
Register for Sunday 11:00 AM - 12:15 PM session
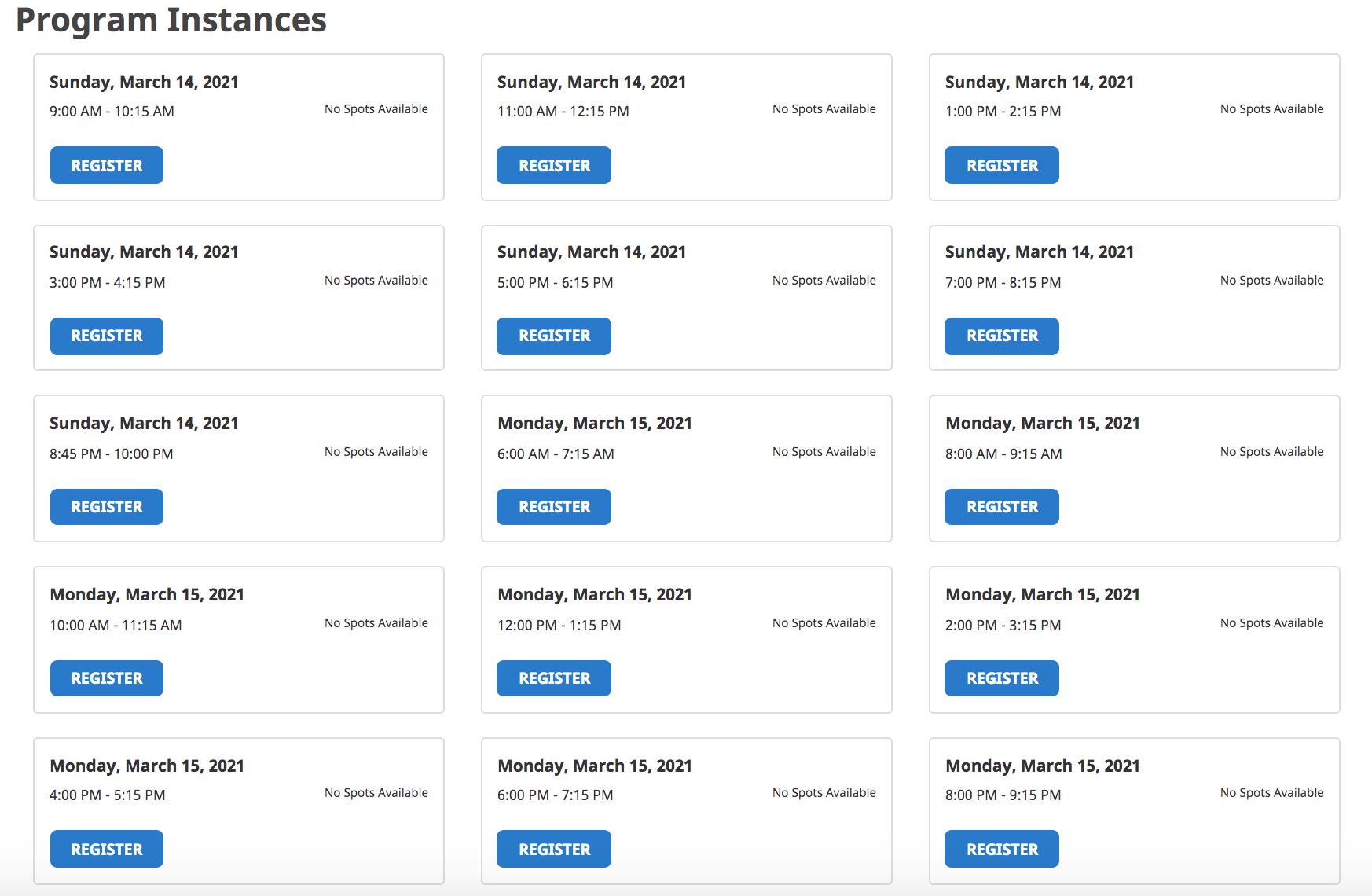[x=554, y=165]
